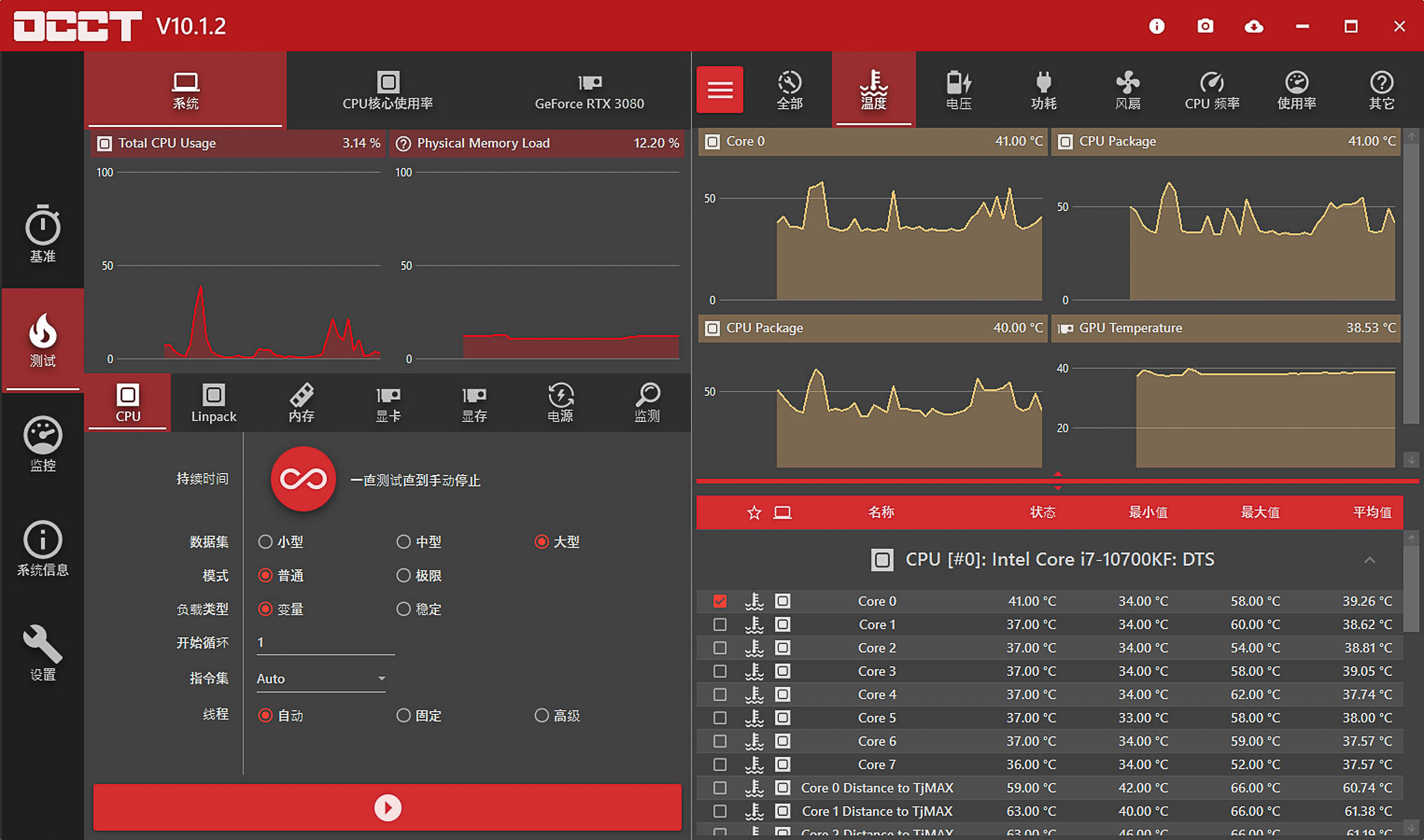
Task: Click the screenshot camera icon
Action: point(1205,26)
